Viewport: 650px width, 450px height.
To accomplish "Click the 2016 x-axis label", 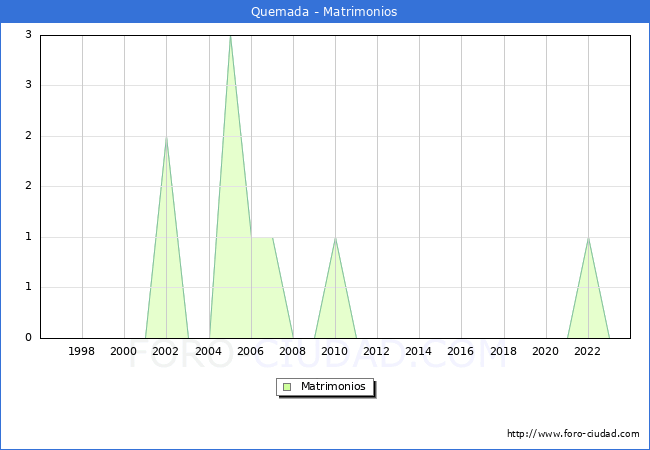I will click(x=461, y=351).
